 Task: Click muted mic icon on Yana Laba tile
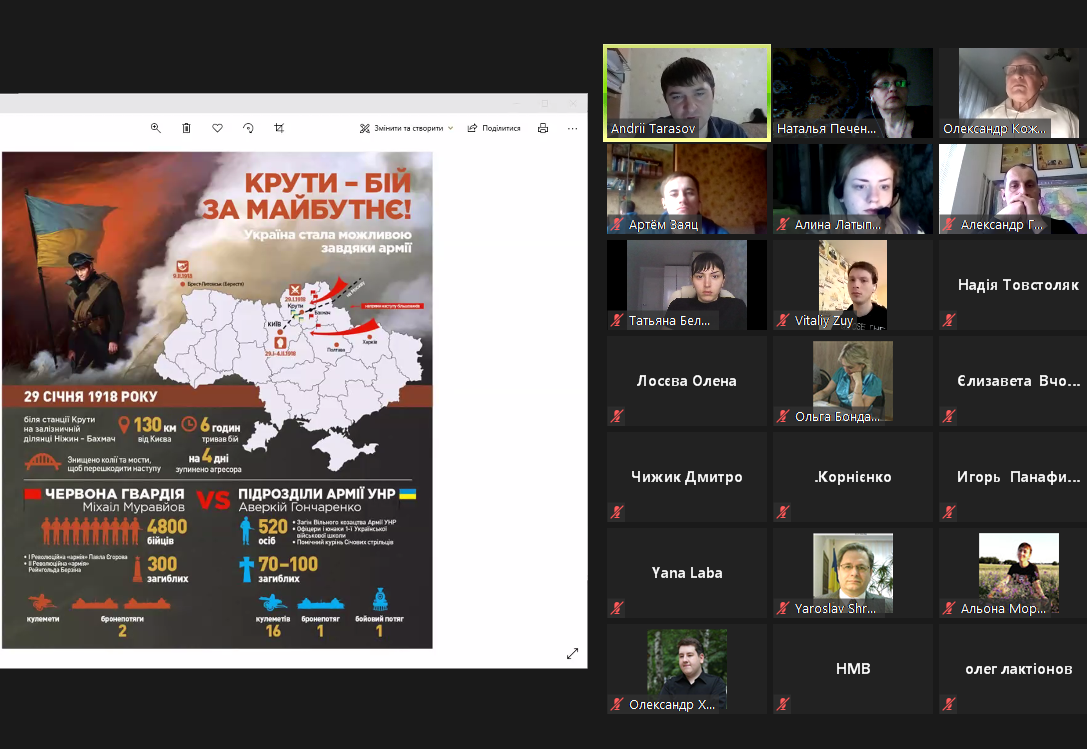point(617,608)
